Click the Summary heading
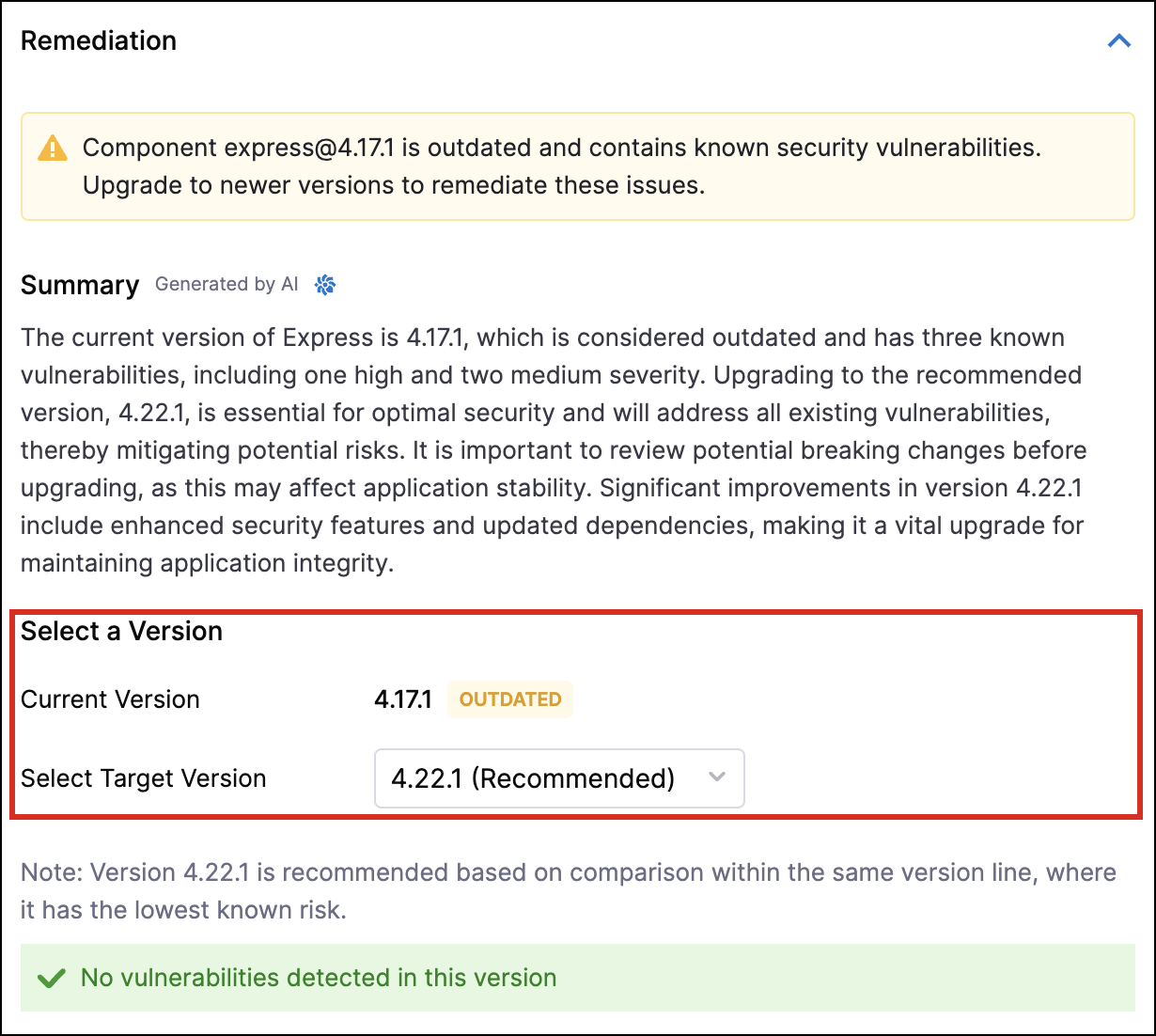Viewport: 1156px width, 1036px height. [x=80, y=285]
